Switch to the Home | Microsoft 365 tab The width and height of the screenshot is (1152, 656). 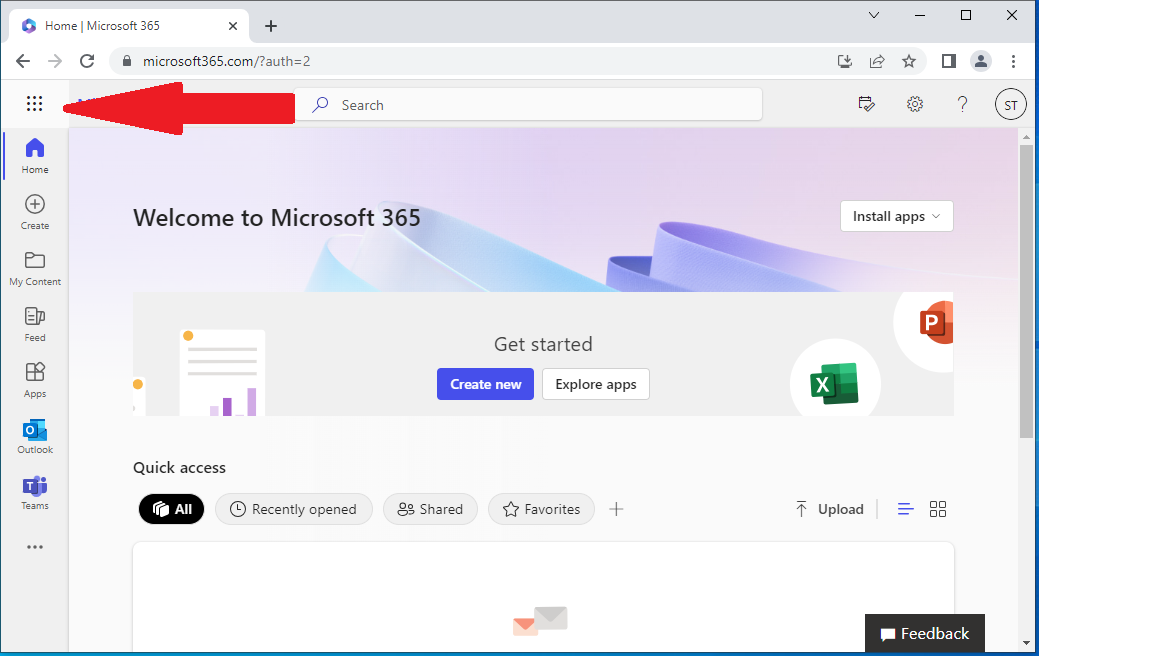(129, 26)
